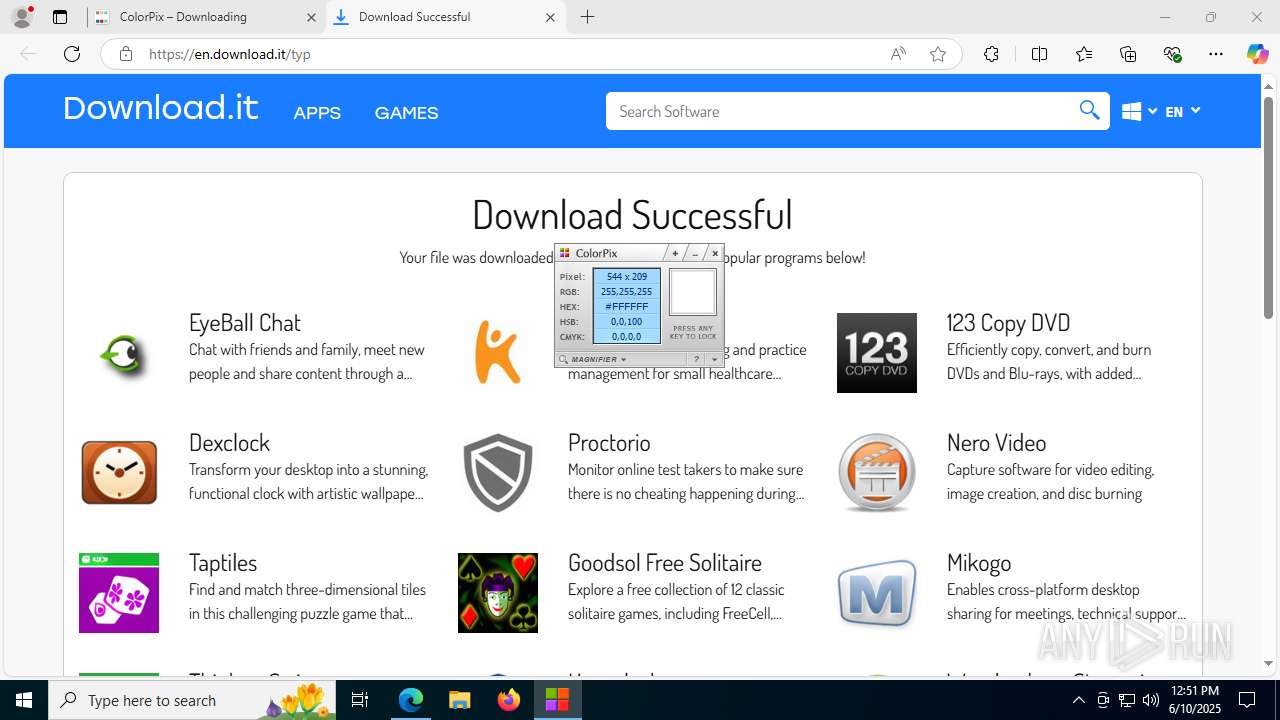Open Browser essentials heart icon
This screenshot has height=720, width=1280.
[1172, 54]
